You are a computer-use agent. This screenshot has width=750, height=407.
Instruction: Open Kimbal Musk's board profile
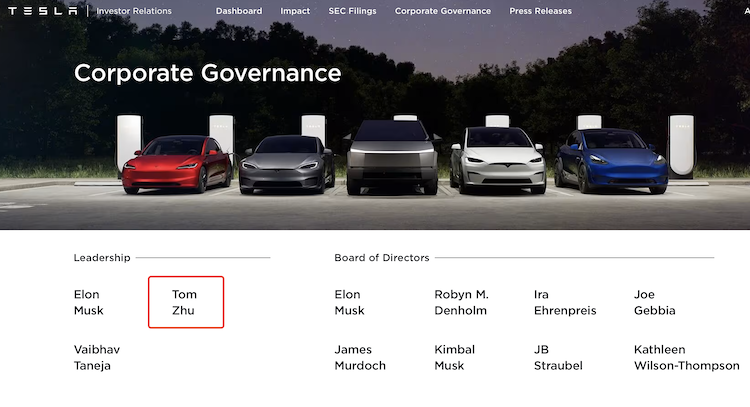click(454, 357)
